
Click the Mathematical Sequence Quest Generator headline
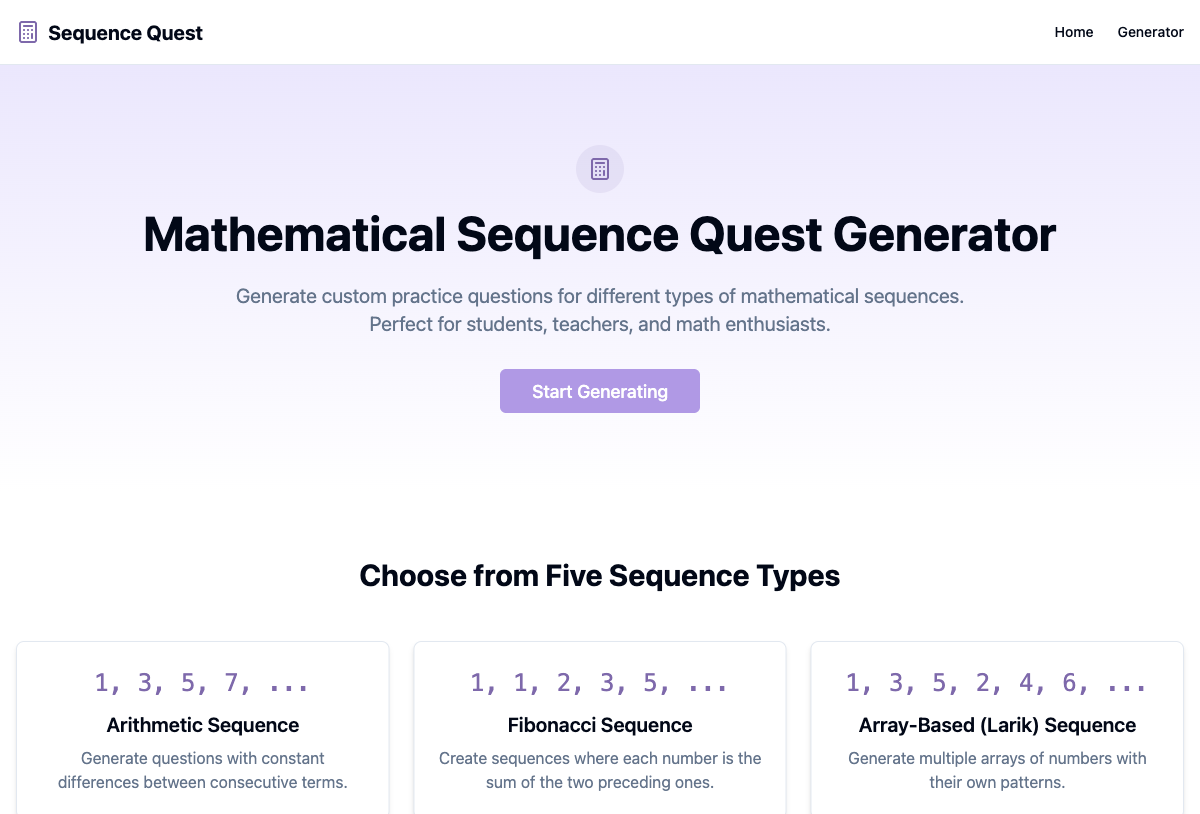tap(600, 235)
